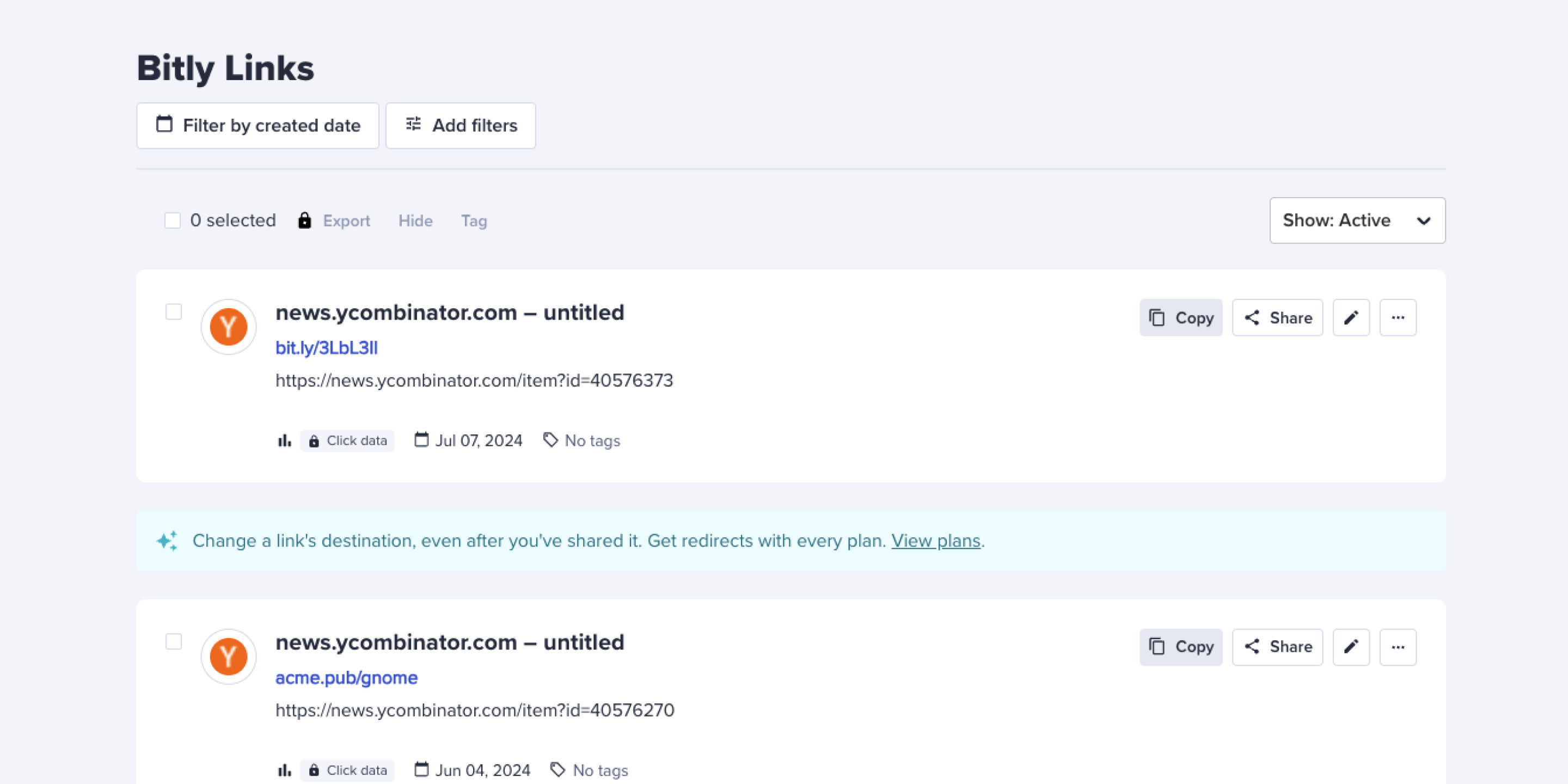The width and height of the screenshot is (1568, 784).
Task: Click the Y Combinator logo for acme.pub/gnome
Action: (x=228, y=657)
